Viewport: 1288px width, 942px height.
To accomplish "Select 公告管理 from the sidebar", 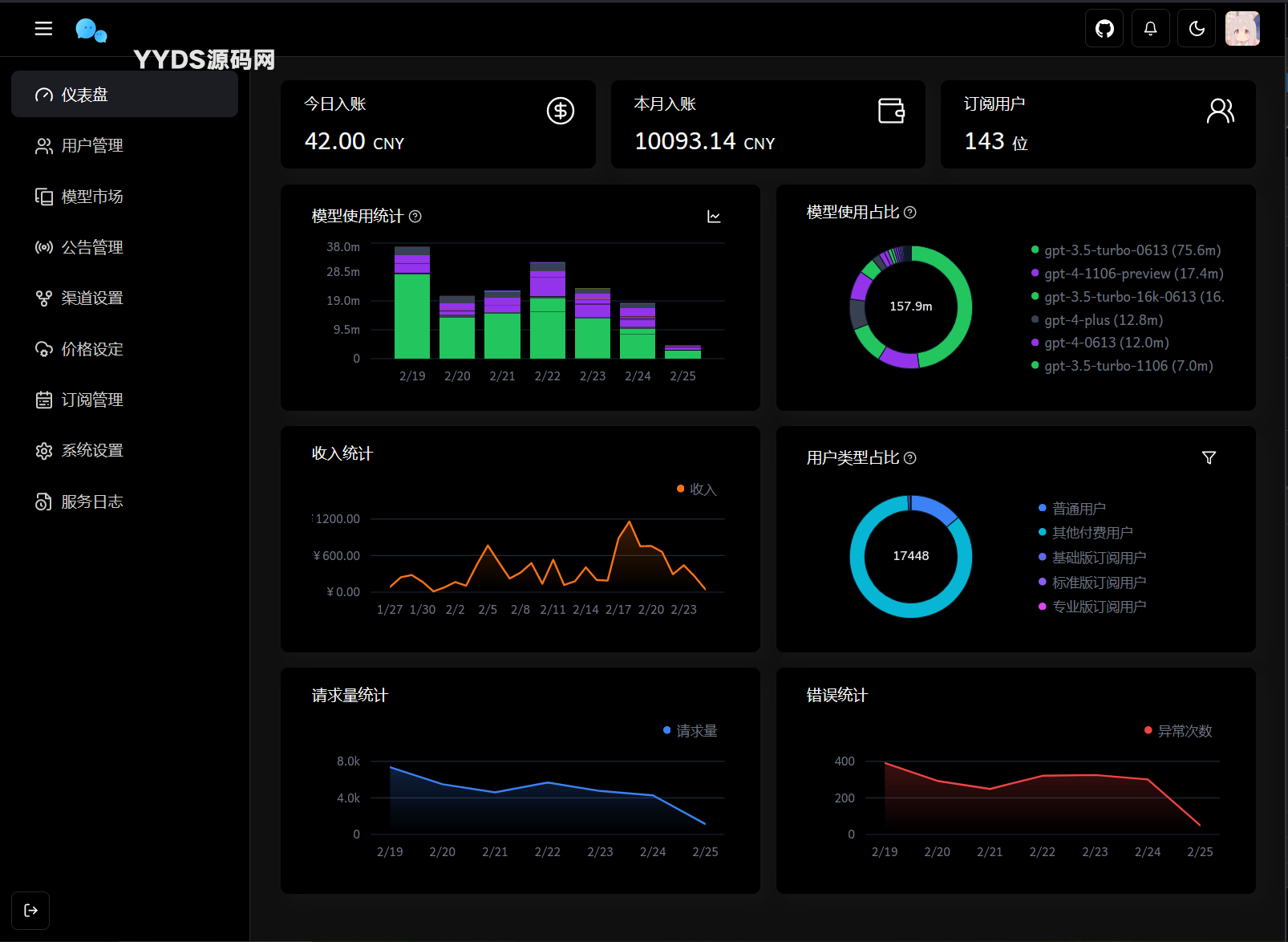I will 92,247.
